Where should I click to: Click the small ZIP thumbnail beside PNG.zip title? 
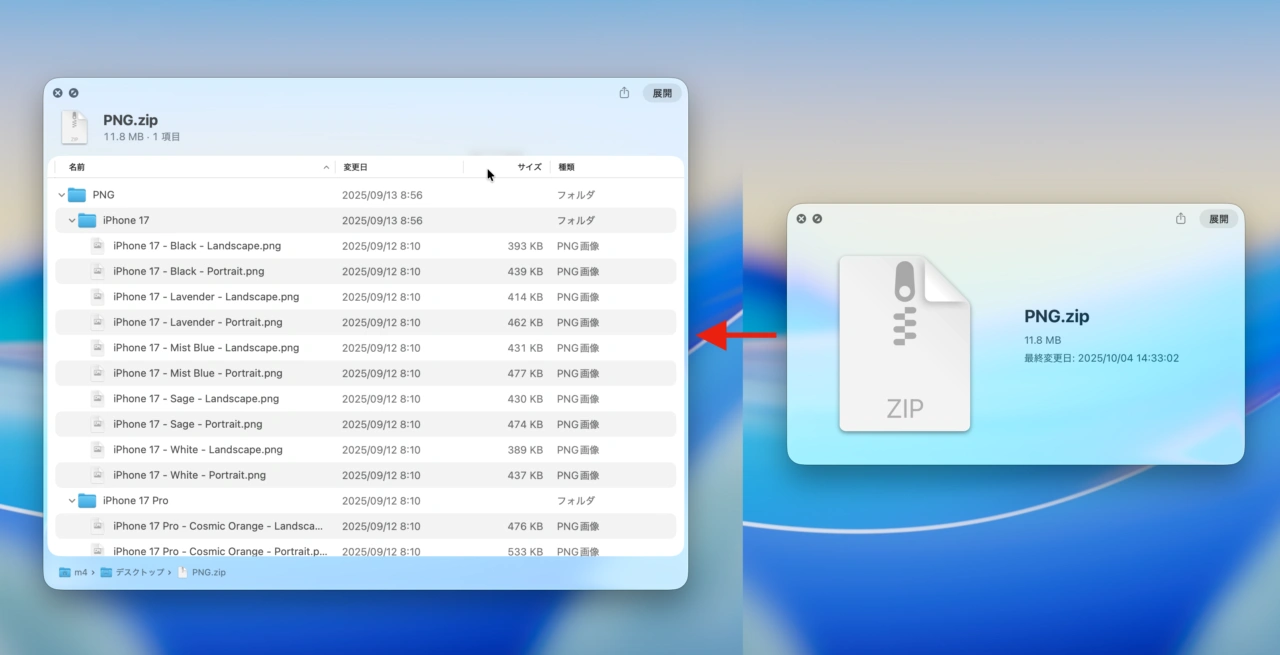(x=75, y=127)
